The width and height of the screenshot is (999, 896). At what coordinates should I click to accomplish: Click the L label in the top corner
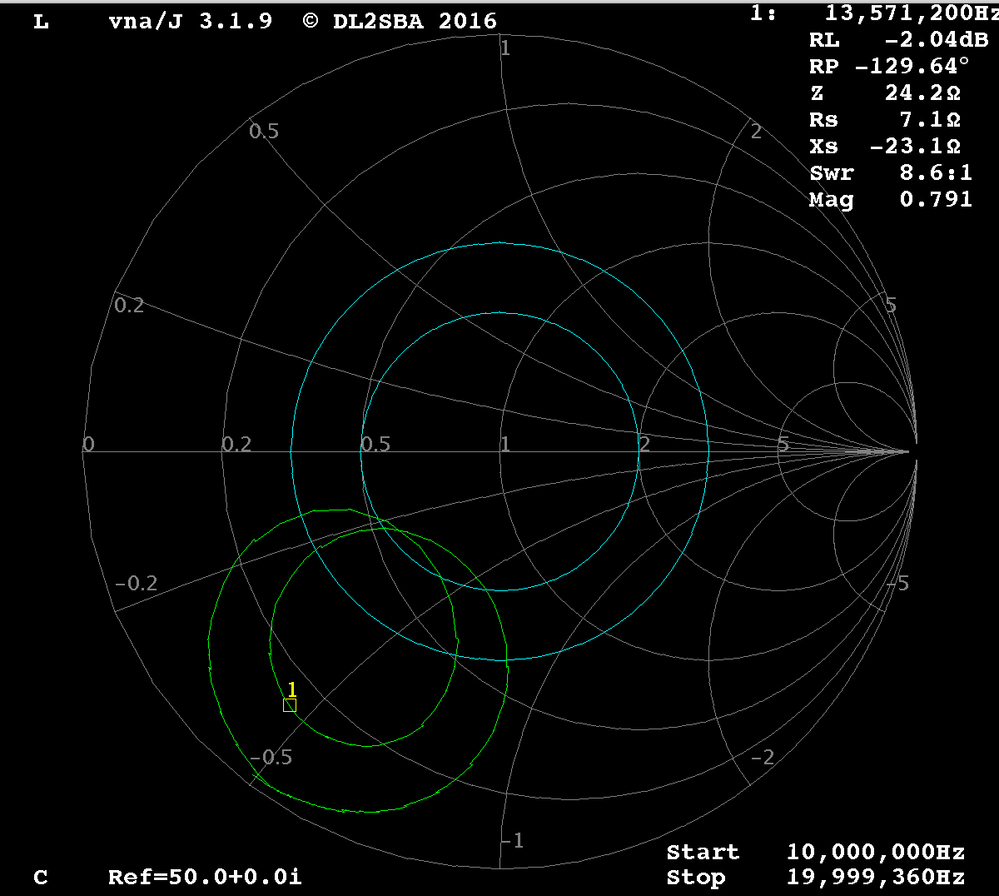tap(41, 22)
